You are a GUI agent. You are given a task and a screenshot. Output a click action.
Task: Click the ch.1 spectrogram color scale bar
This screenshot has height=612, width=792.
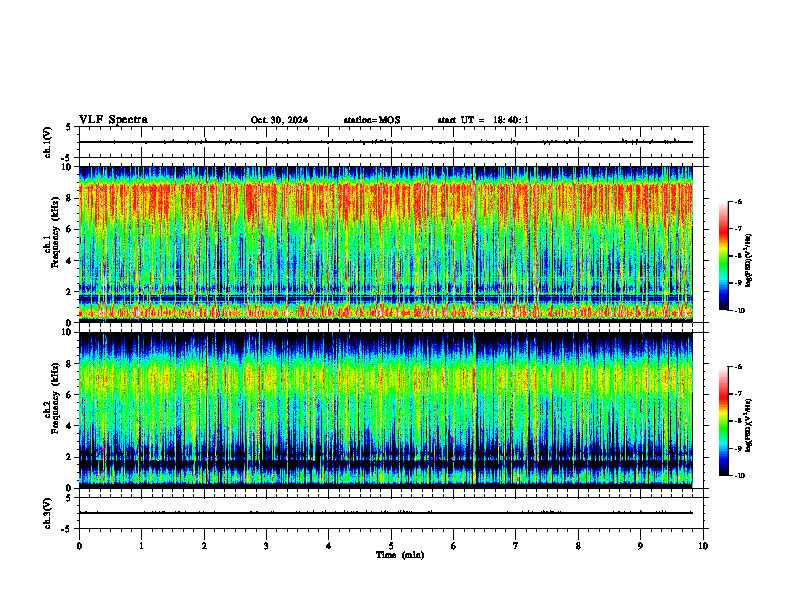pos(724,256)
